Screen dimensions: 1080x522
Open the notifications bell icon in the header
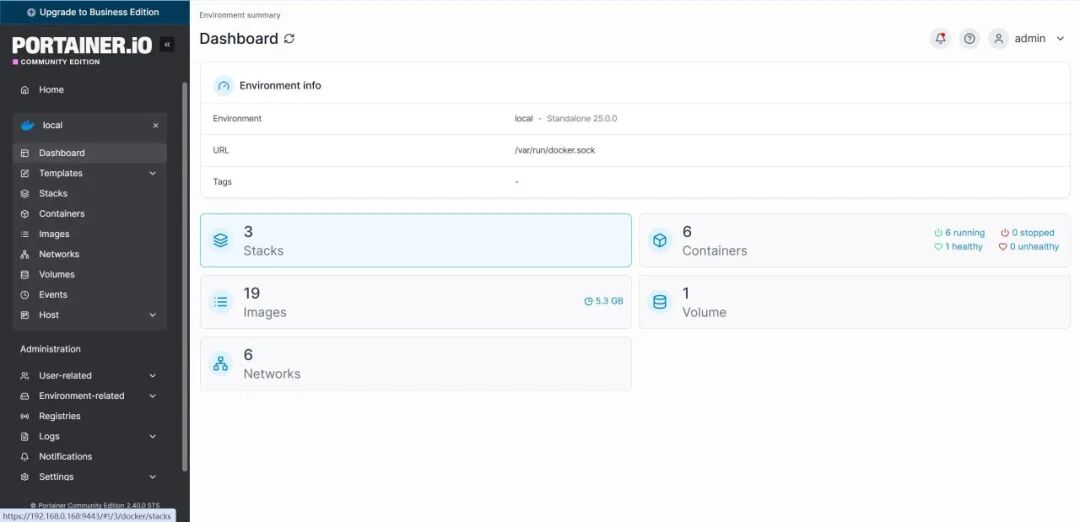[940, 39]
